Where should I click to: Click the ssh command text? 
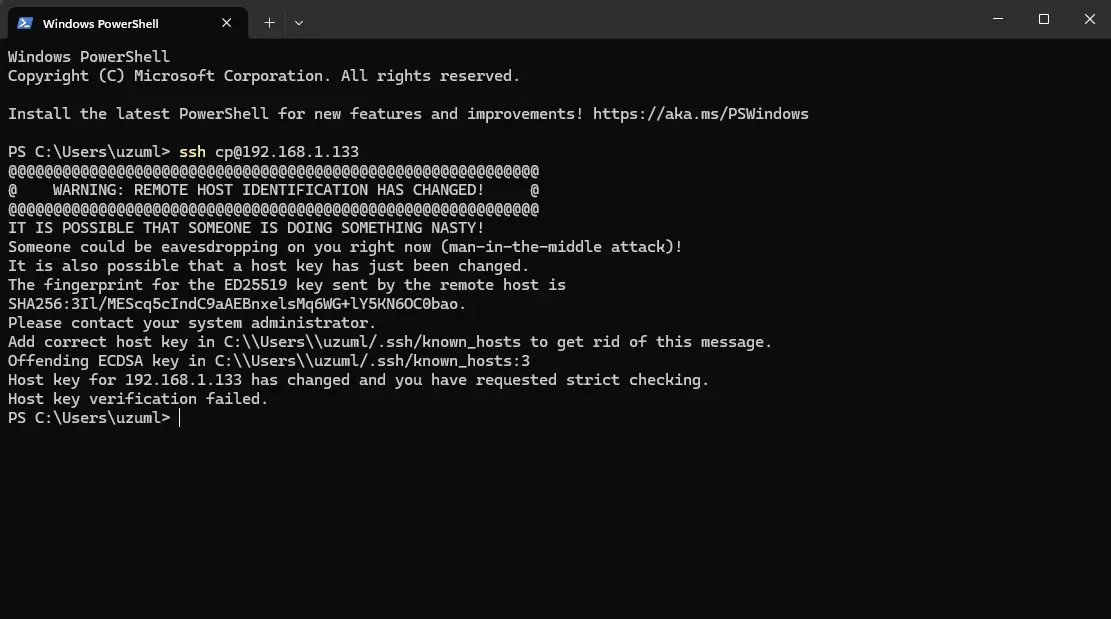(x=192, y=152)
